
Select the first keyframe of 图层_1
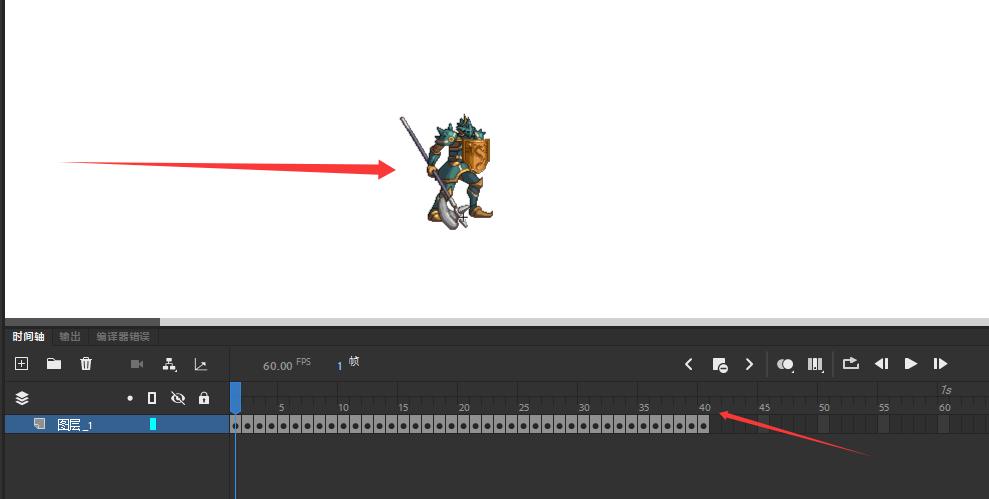(235, 426)
